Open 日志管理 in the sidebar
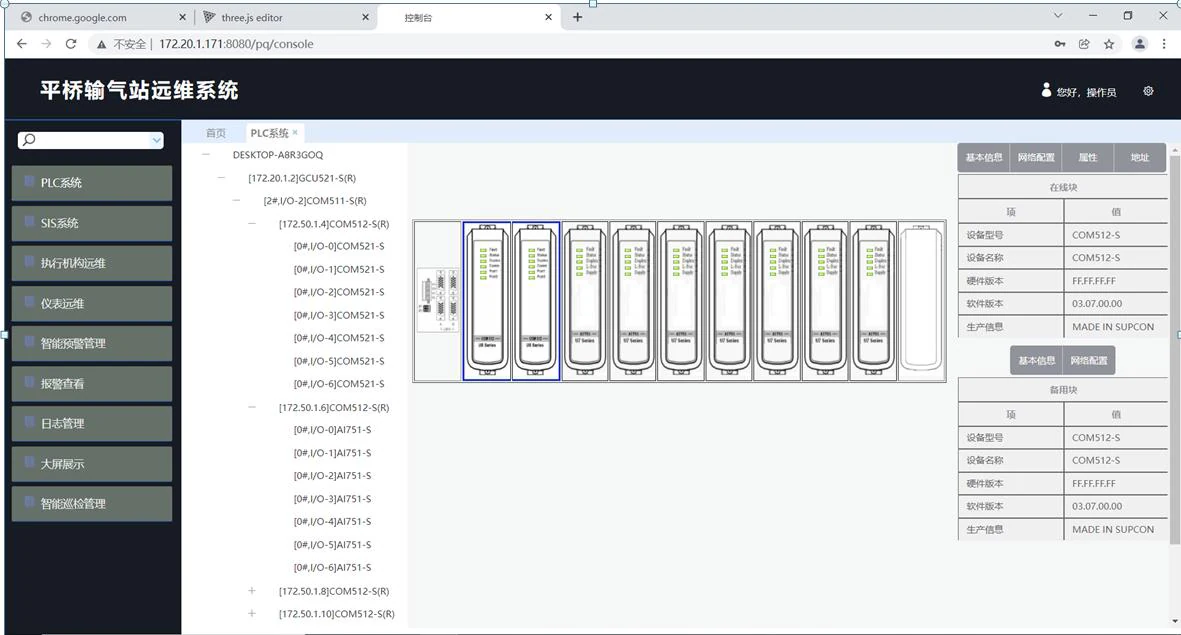The image size is (1181, 635). [x=92, y=423]
